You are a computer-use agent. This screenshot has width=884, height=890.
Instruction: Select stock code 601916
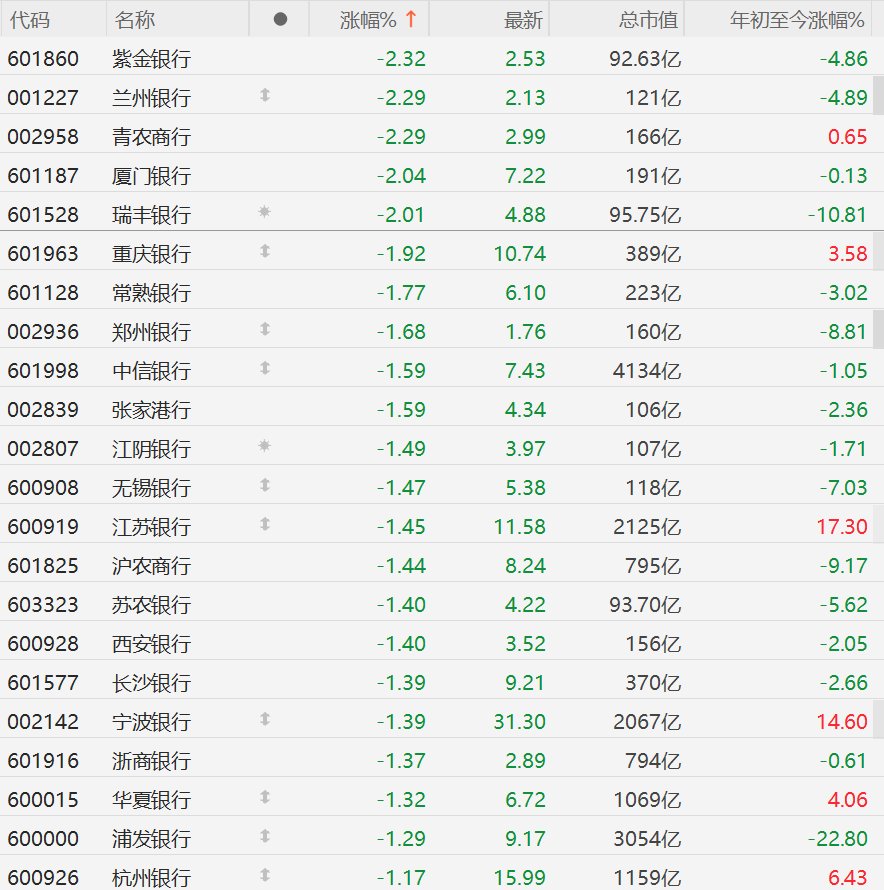click(43, 761)
